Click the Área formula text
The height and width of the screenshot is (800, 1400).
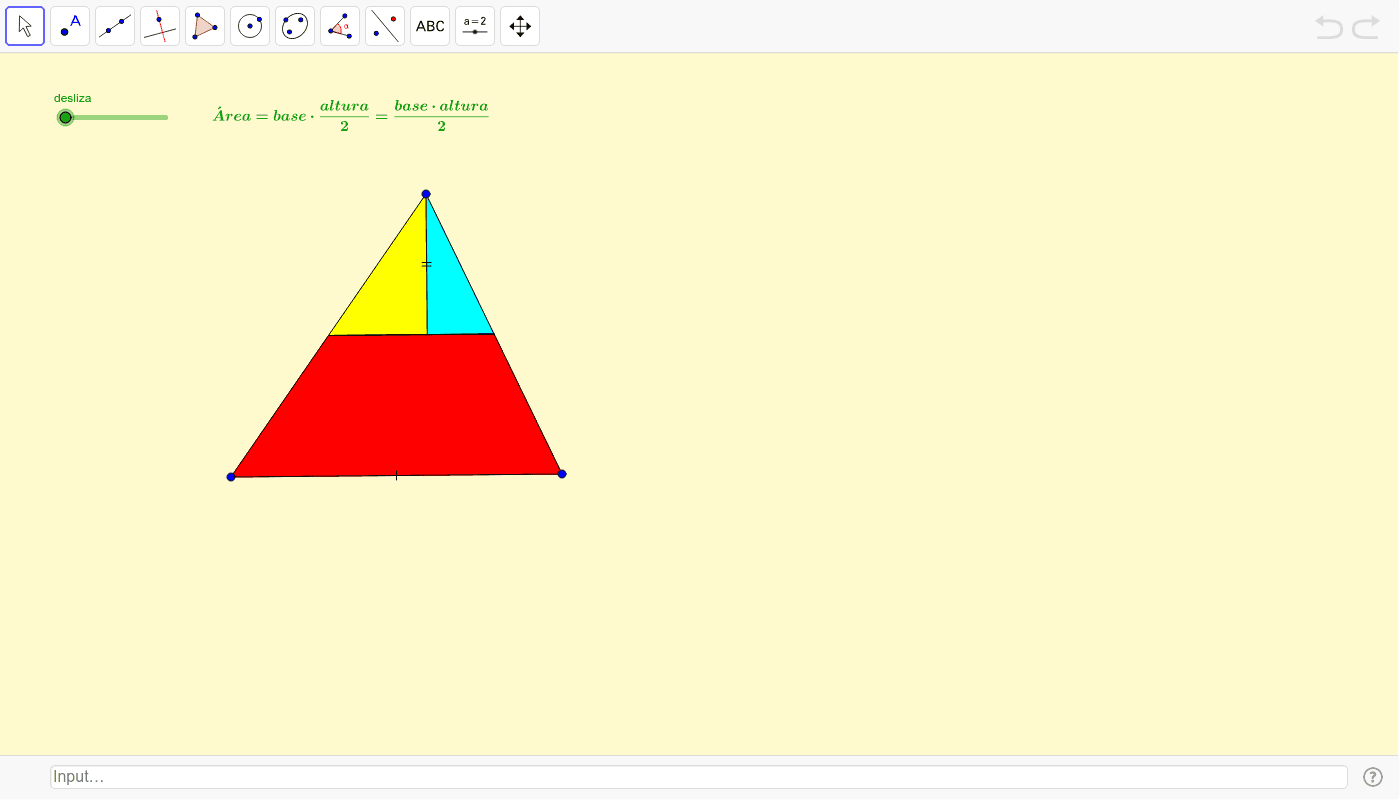click(x=351, y=115)
